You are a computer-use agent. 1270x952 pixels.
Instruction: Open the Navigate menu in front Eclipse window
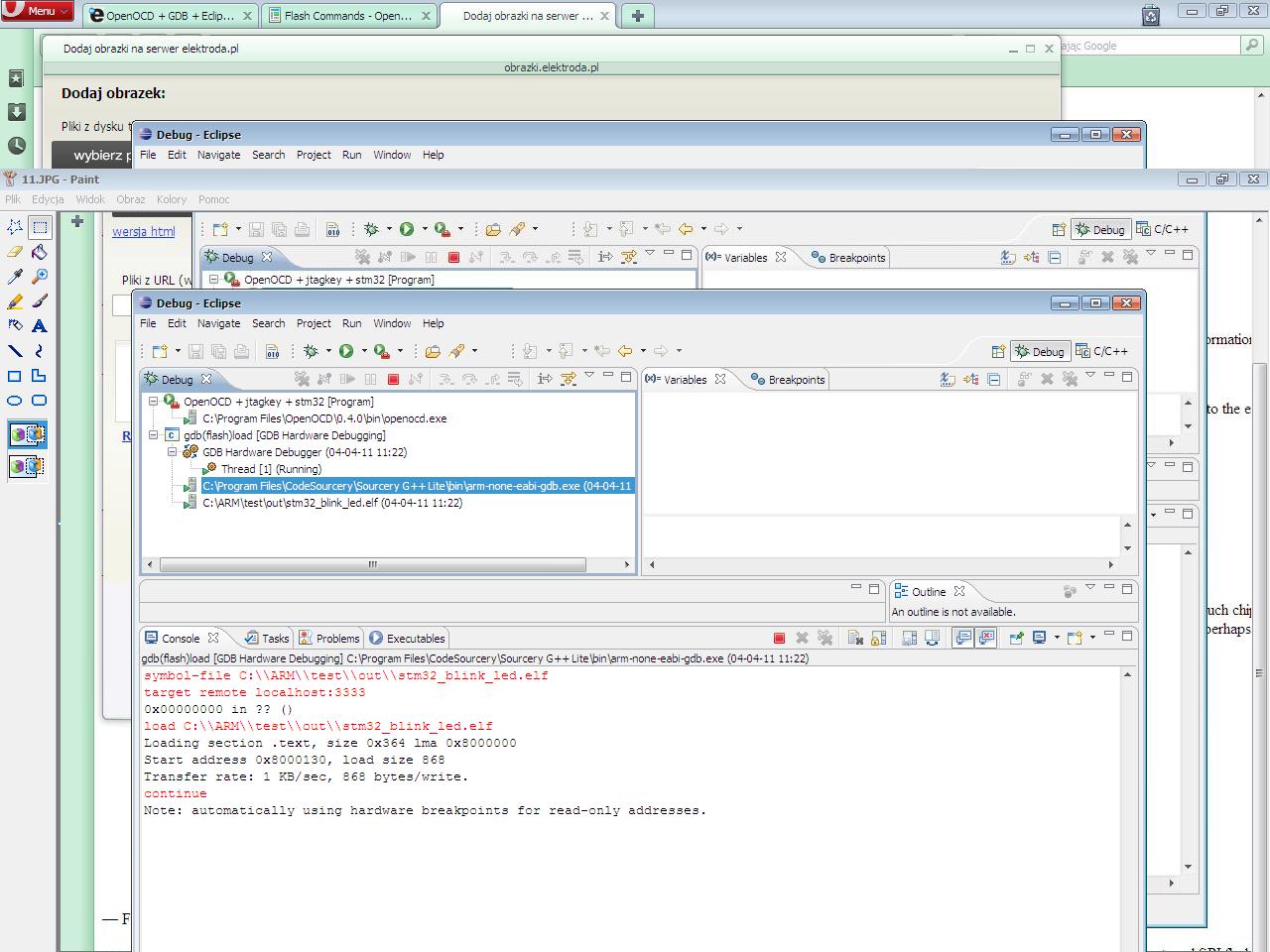click(218, 323)
